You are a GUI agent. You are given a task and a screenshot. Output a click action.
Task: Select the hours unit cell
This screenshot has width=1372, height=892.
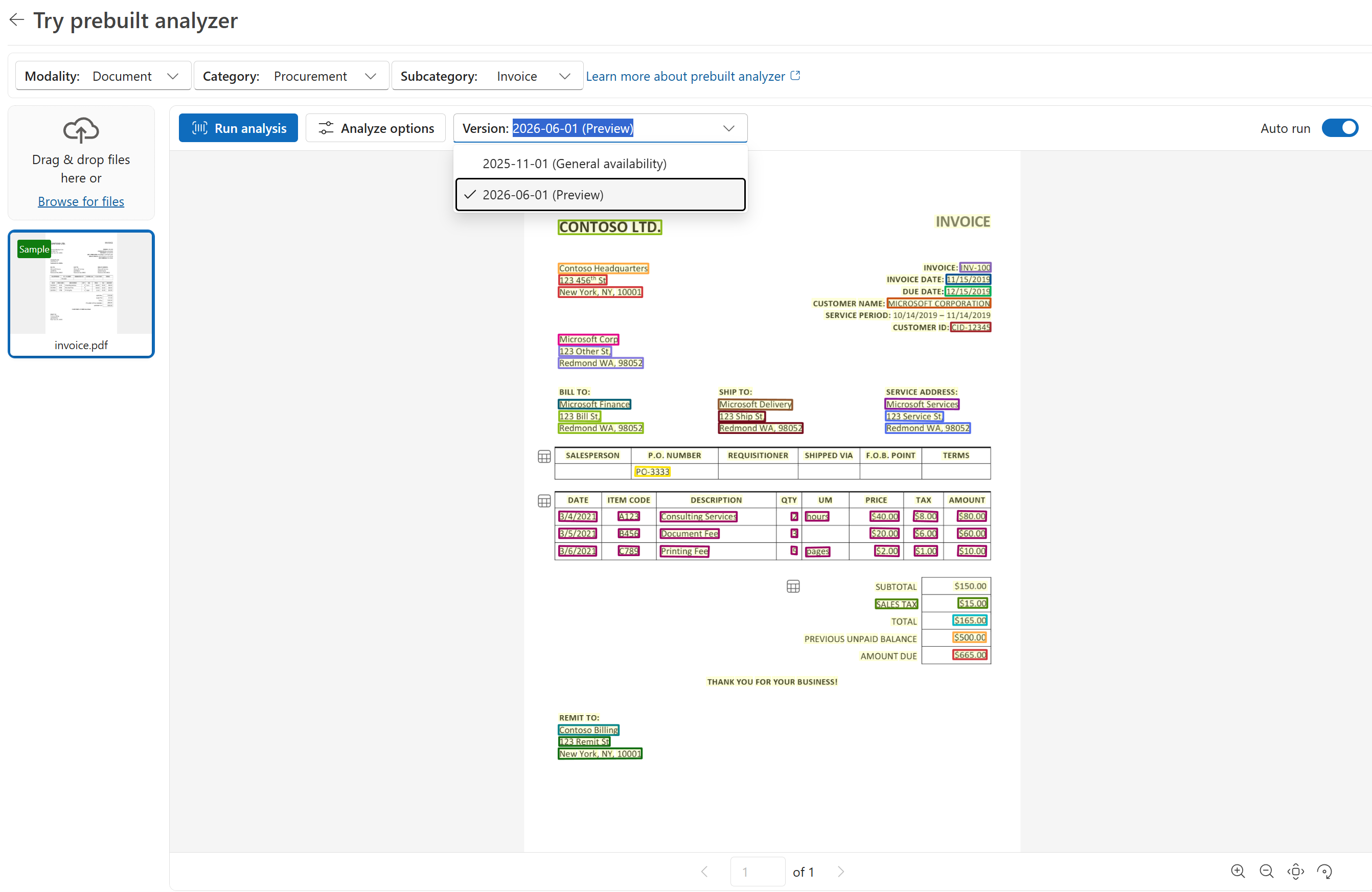point(817,517)
